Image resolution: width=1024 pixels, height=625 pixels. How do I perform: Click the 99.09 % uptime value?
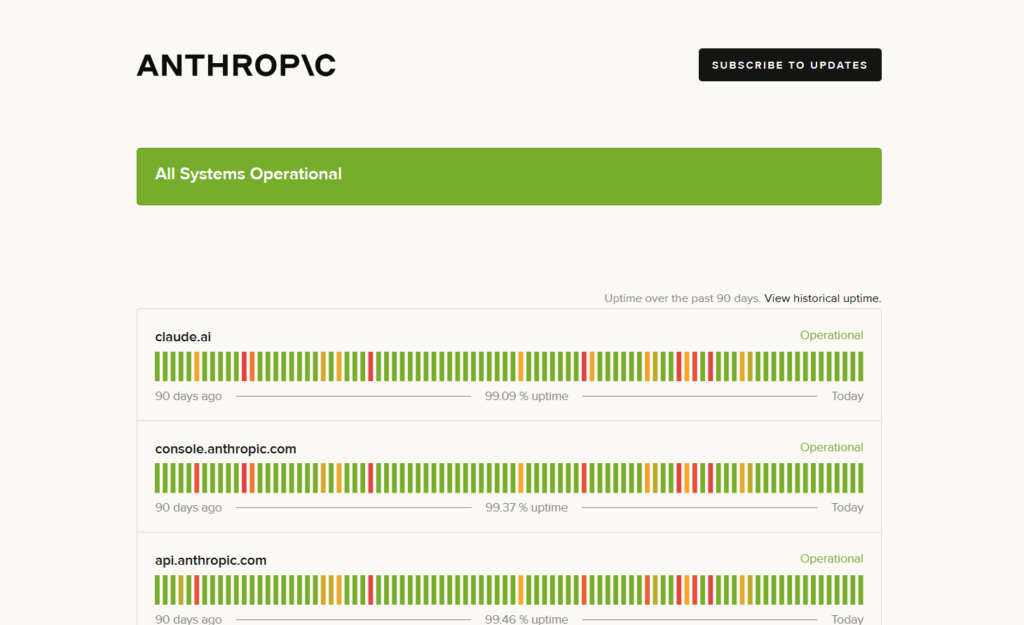(526, 396)
